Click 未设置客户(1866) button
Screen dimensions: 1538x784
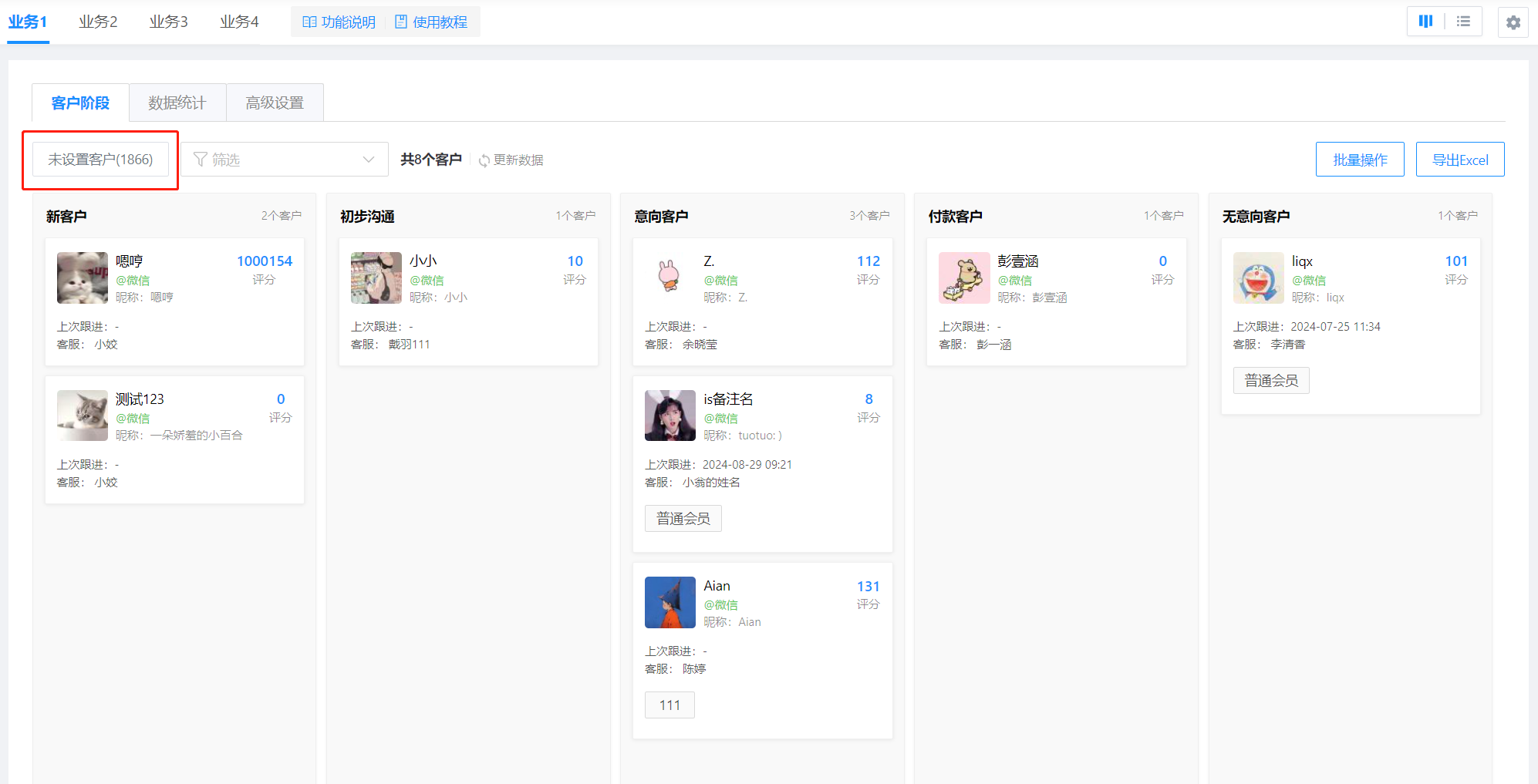click(x=100, y=160)
